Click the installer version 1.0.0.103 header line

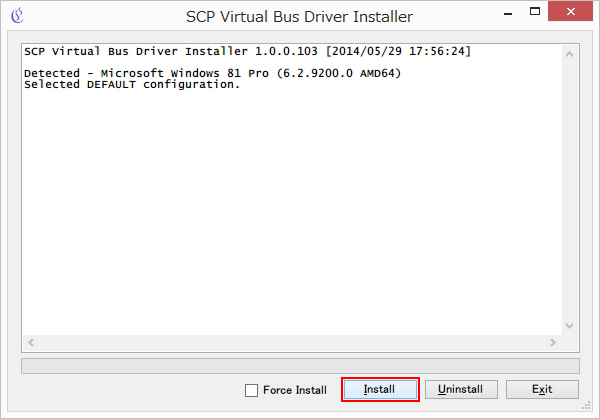247,51
